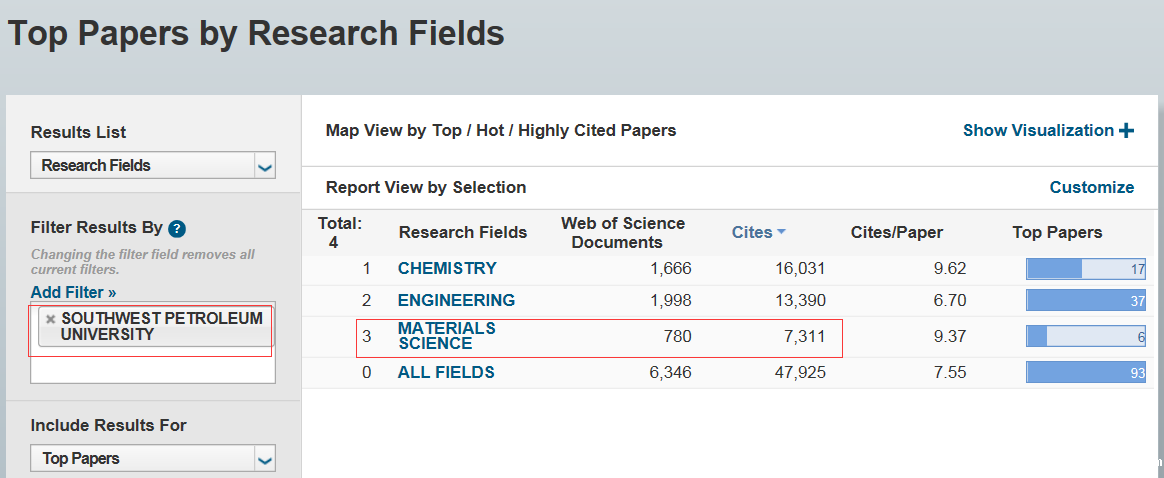Click the Cites sort arrow icon
1164x478 pixels.
[x=781, y=232]
